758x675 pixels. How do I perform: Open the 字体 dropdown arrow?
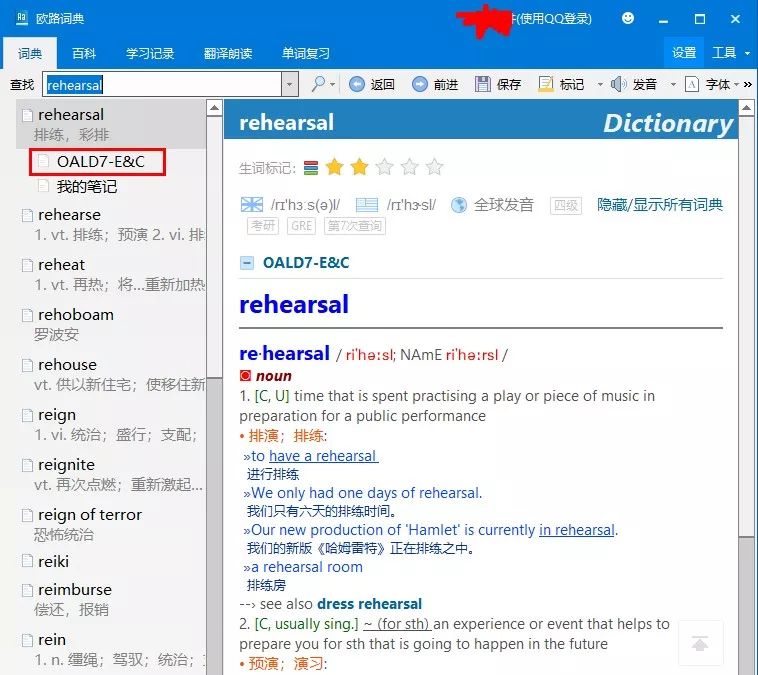point(736,84)
